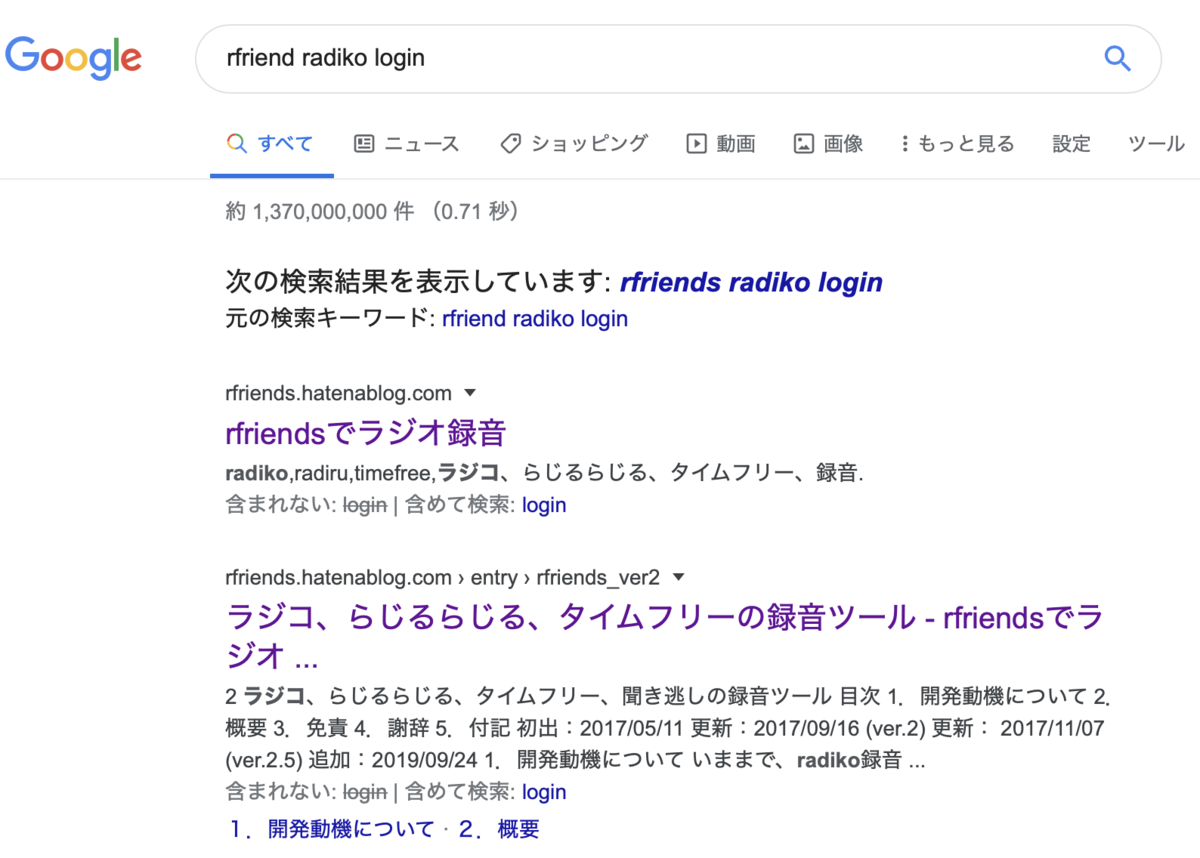The width and height of the screenshot is (1200, 858).
Task: Click the rfriends.hatenablog.com URL of first result
Action: (339, 393)
